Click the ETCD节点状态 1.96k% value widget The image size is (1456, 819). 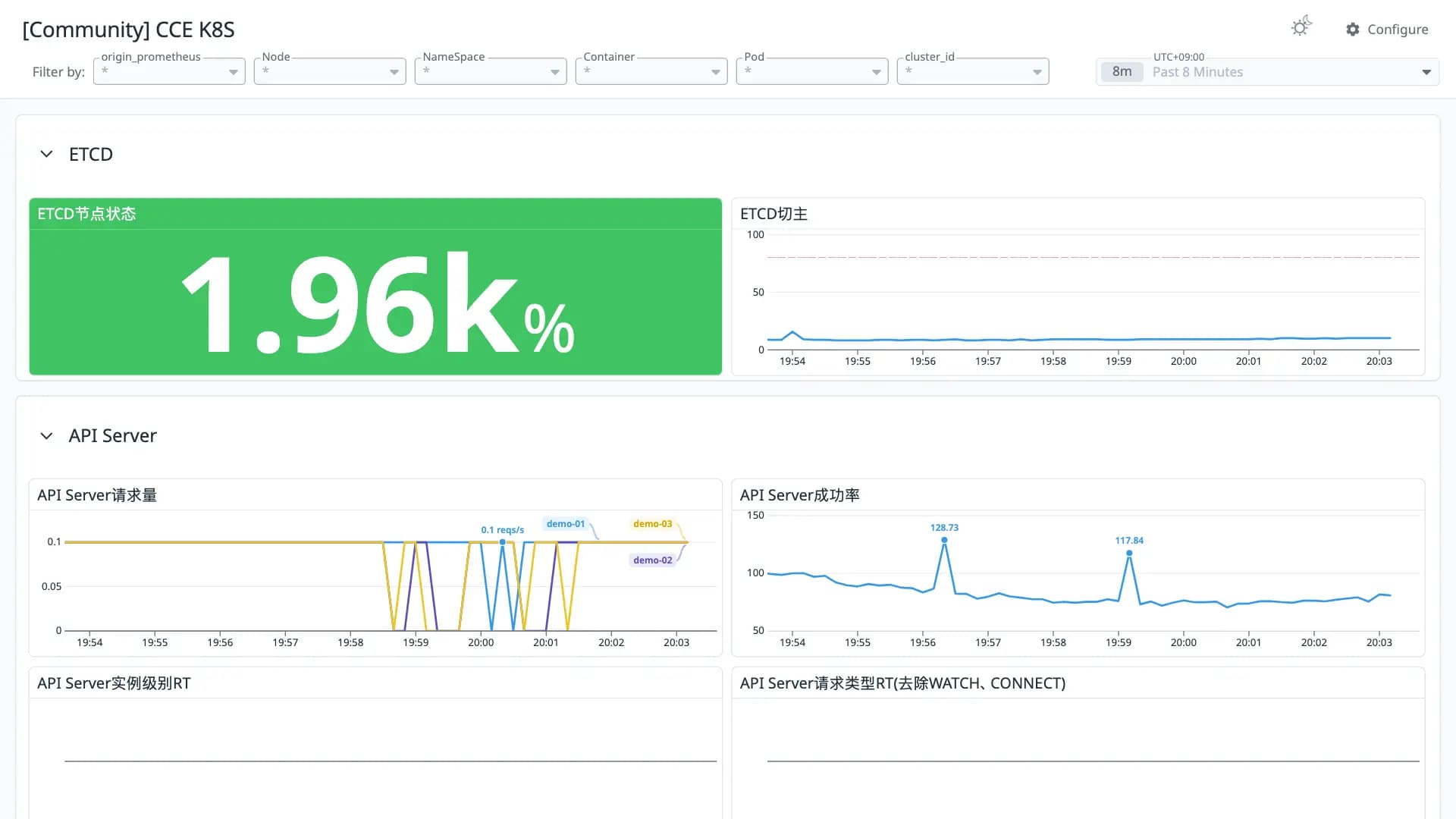(375, 302)
